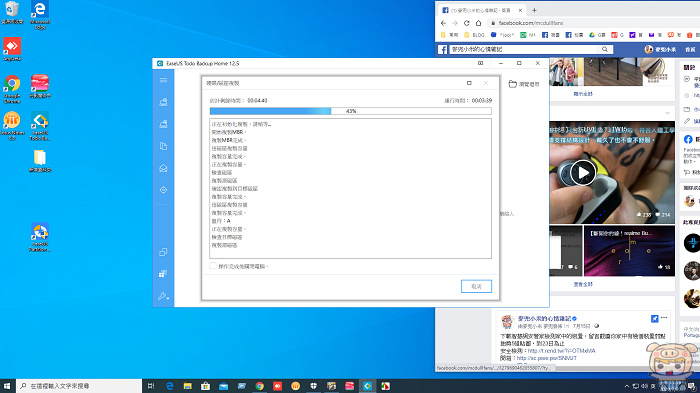This screenshot has width=700, height=393.
Task: Click the clone progress bar at 43%
Action: (x=351, y=111)
